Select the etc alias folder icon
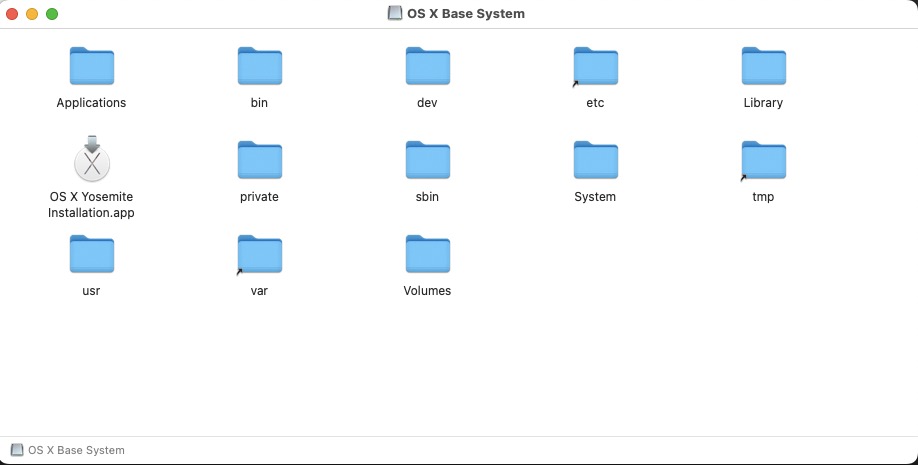Image resolution: width=918 pixels, height=465 pixels. [x=595, y=66]
